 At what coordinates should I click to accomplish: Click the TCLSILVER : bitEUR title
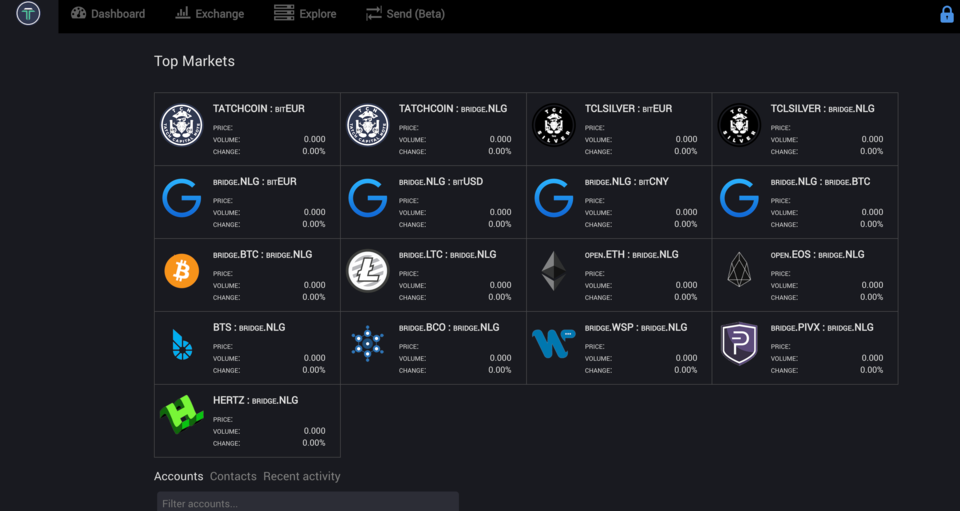point(628,108)
